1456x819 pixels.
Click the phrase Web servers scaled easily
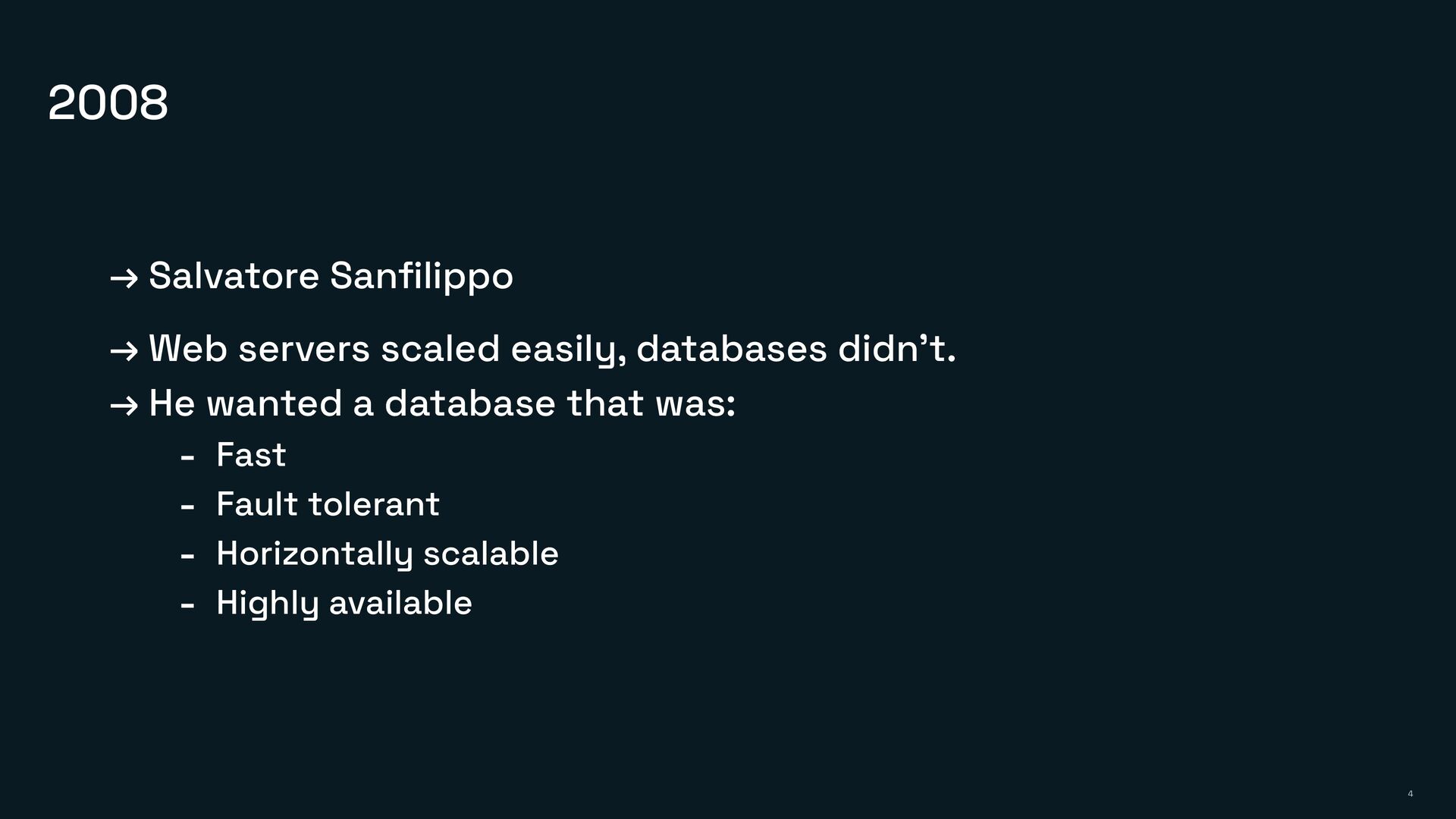click(x=387, y=349)
